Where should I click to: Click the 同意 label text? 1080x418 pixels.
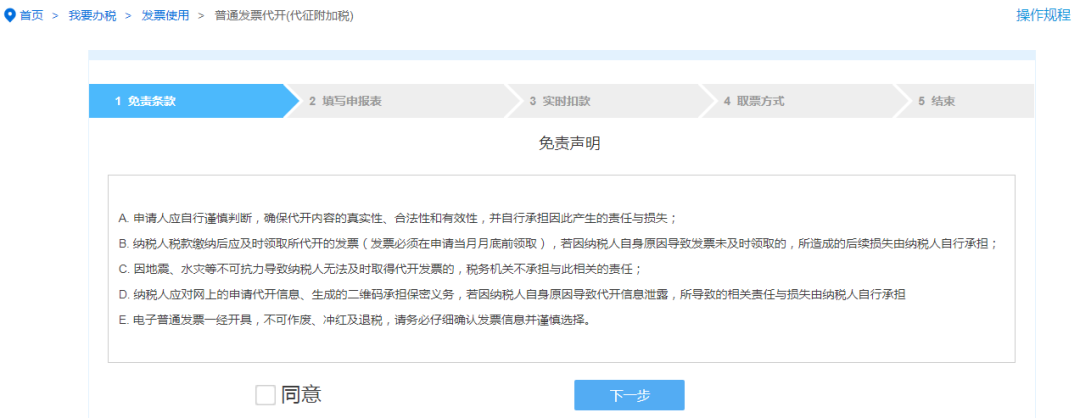pos(301,395)
